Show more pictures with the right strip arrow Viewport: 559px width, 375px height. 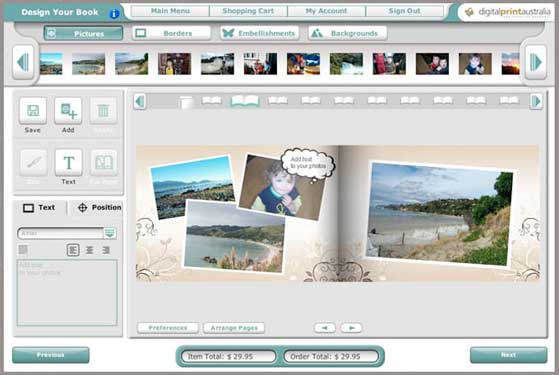tap(535, 62)
